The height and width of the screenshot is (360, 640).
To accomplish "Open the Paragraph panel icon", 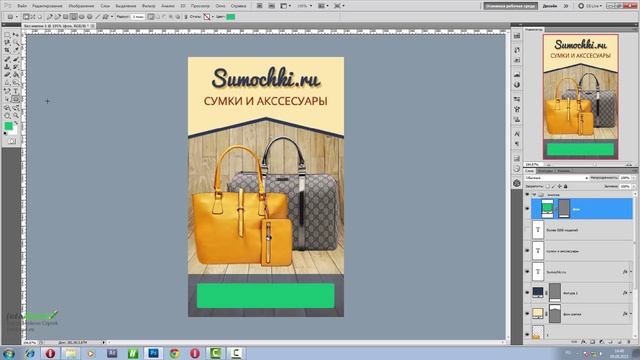I will coord(517,144).
